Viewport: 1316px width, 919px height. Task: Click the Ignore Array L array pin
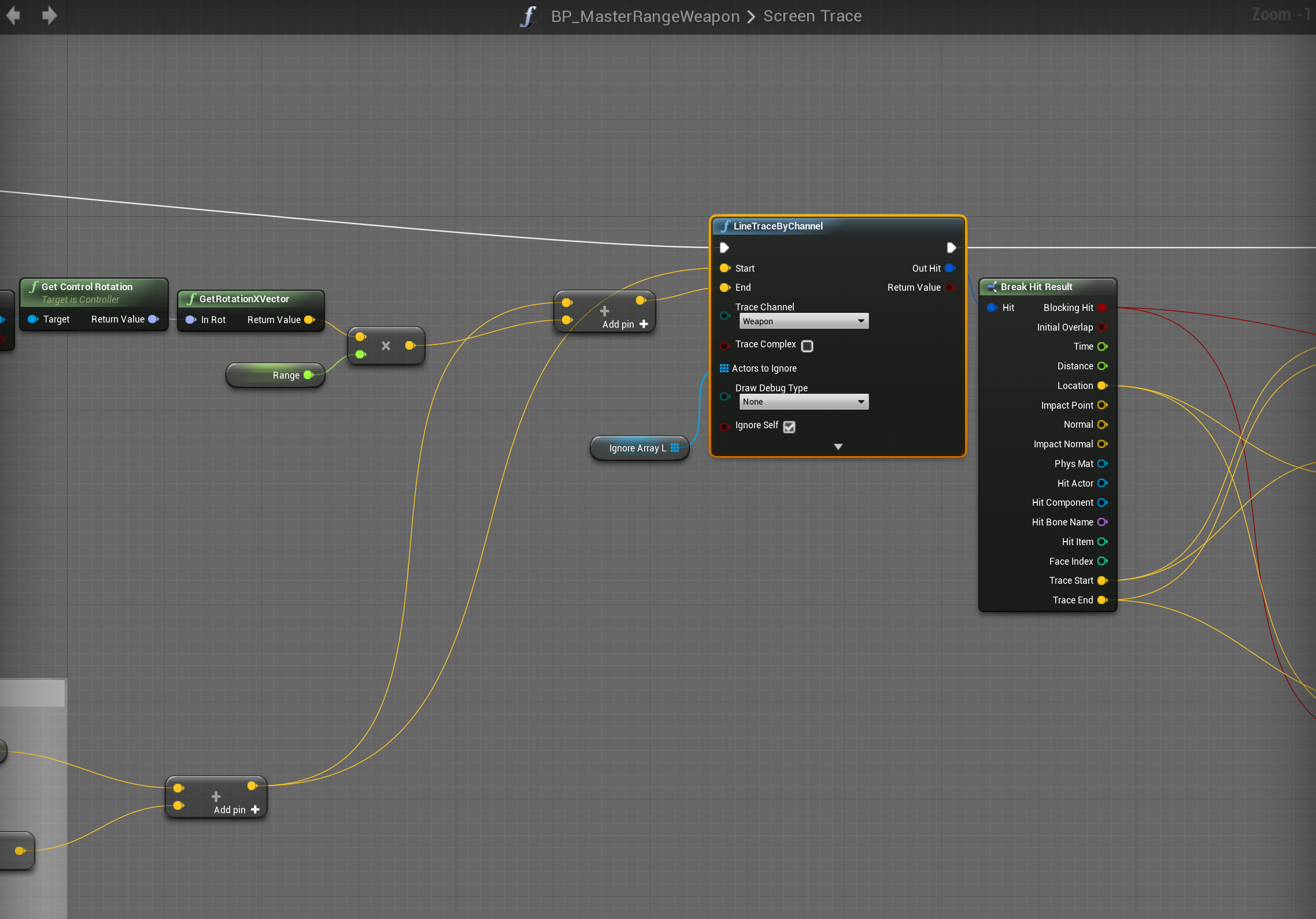[x=675, y=448]
